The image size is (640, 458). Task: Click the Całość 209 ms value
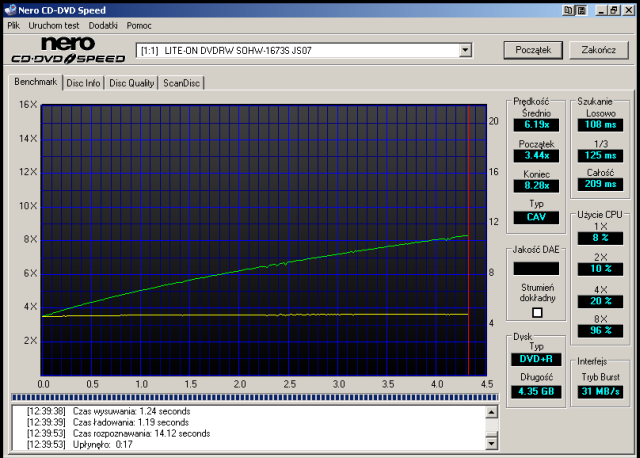[x=600, y=184]
